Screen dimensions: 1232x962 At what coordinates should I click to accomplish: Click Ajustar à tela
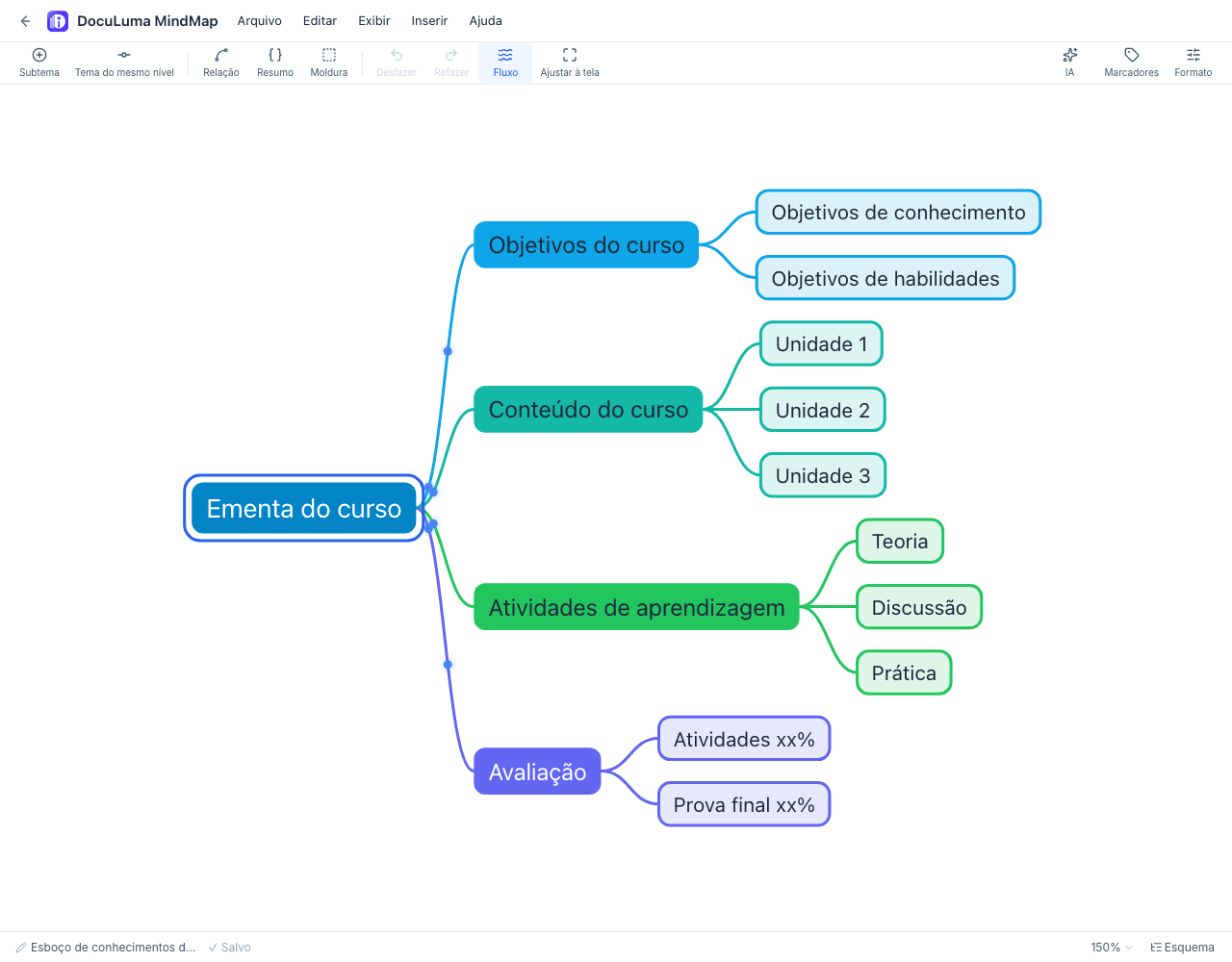[570, 63]
